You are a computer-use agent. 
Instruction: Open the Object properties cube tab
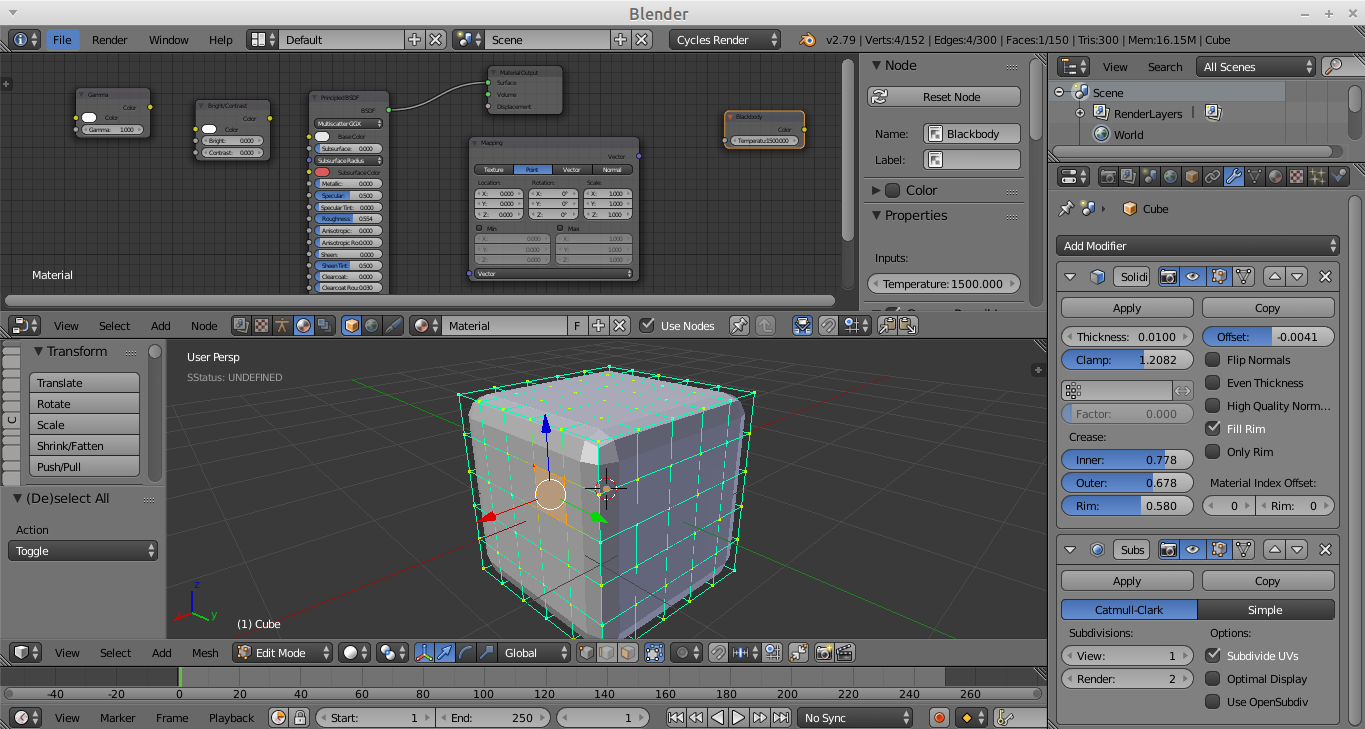[1191, 177]
